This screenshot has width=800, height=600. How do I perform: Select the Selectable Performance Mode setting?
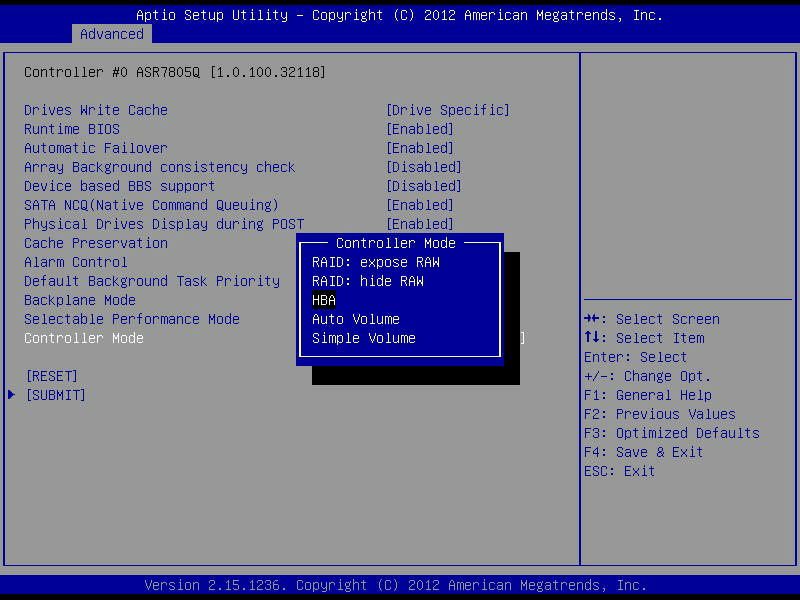coord(132,319)
